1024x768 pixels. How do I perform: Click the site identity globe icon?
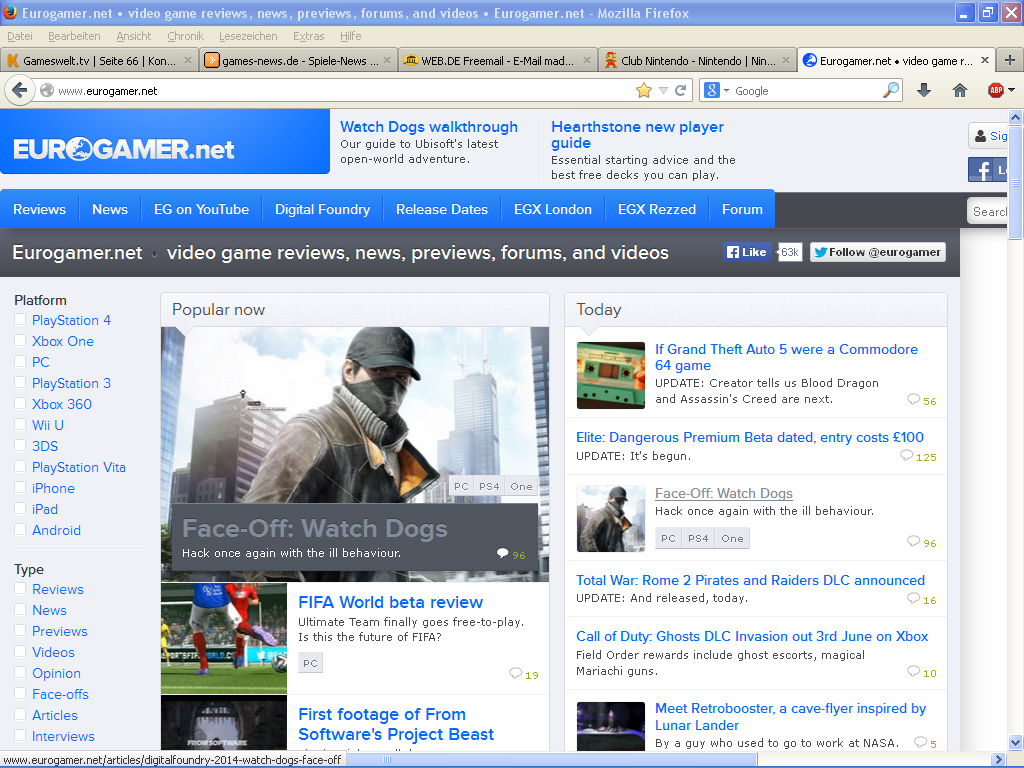point(47,91)
